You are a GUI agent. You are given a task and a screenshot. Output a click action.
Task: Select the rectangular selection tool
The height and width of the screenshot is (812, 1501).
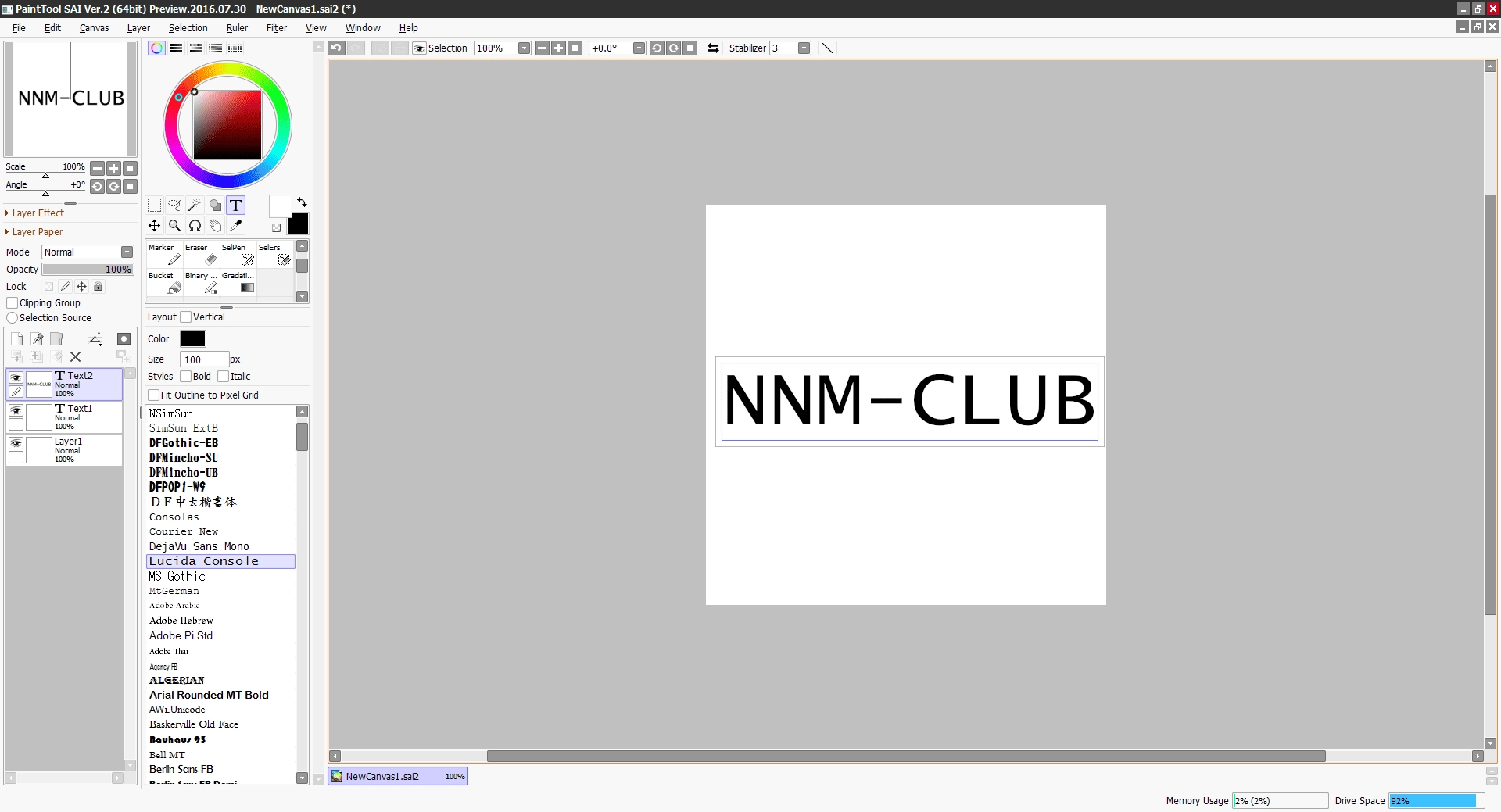(155, 206)
